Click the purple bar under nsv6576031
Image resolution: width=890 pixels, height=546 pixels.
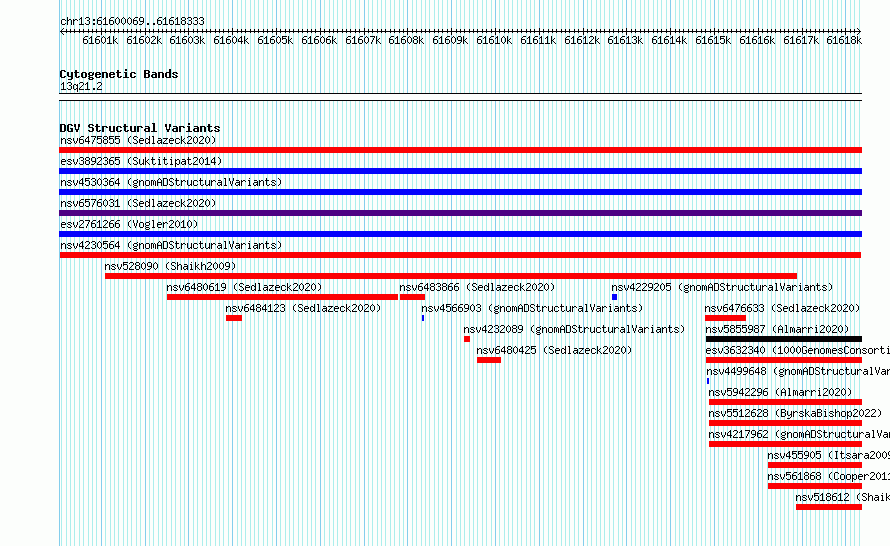[x=460, y=213]
